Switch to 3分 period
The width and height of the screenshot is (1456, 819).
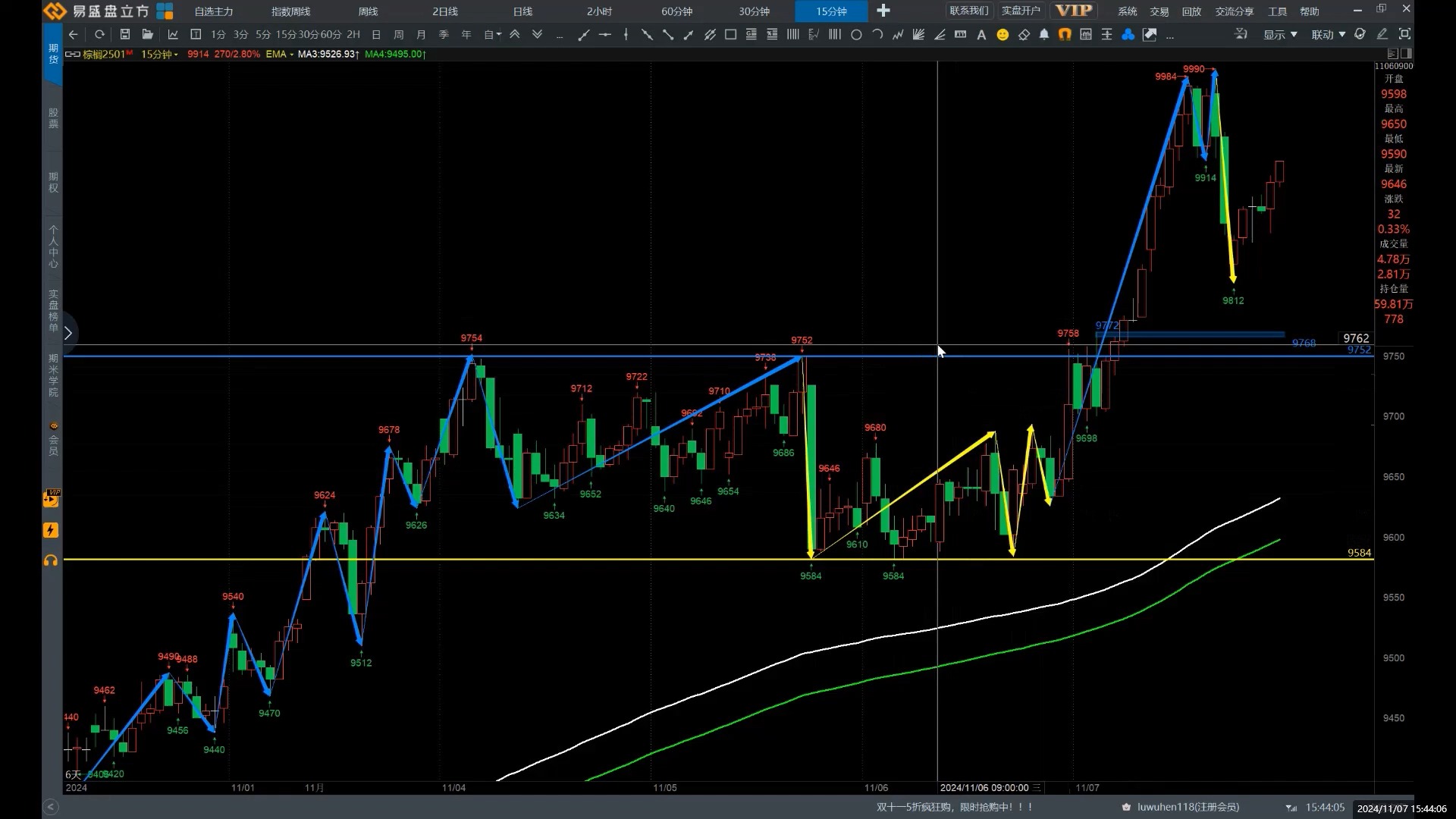(x=240, y=34)
